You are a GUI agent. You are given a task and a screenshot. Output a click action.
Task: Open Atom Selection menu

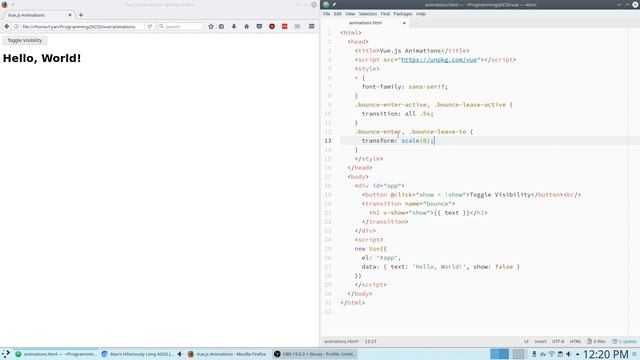[x=367, y=14]
